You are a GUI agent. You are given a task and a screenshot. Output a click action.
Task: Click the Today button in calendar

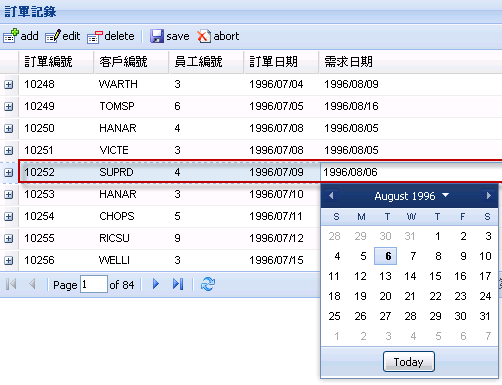(x=409, y=362)
